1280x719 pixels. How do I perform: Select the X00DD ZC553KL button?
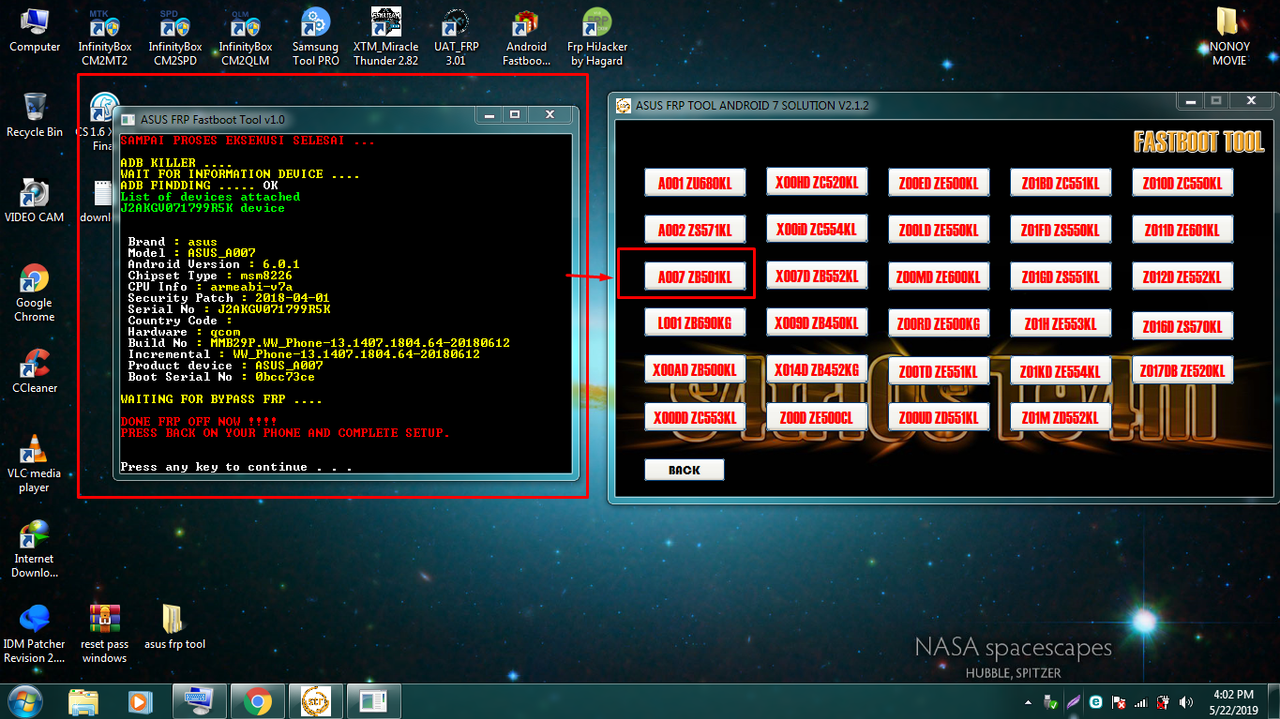pos(694,417)
